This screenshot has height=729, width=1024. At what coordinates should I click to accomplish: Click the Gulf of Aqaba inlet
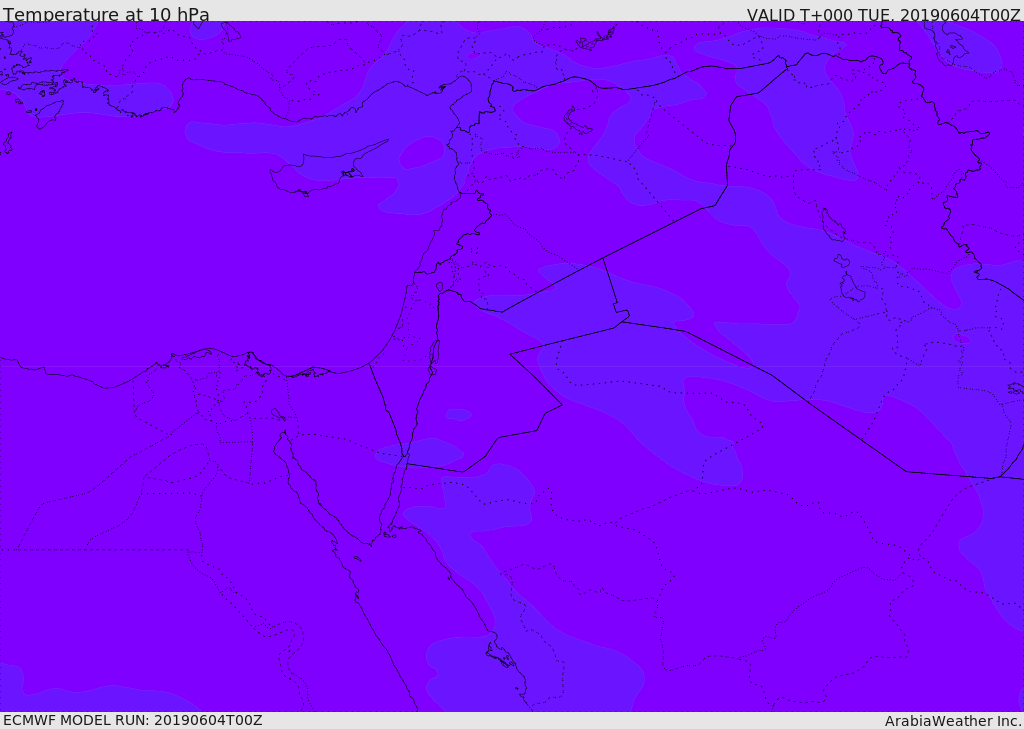pyautogui.click(x=394, y=494)
